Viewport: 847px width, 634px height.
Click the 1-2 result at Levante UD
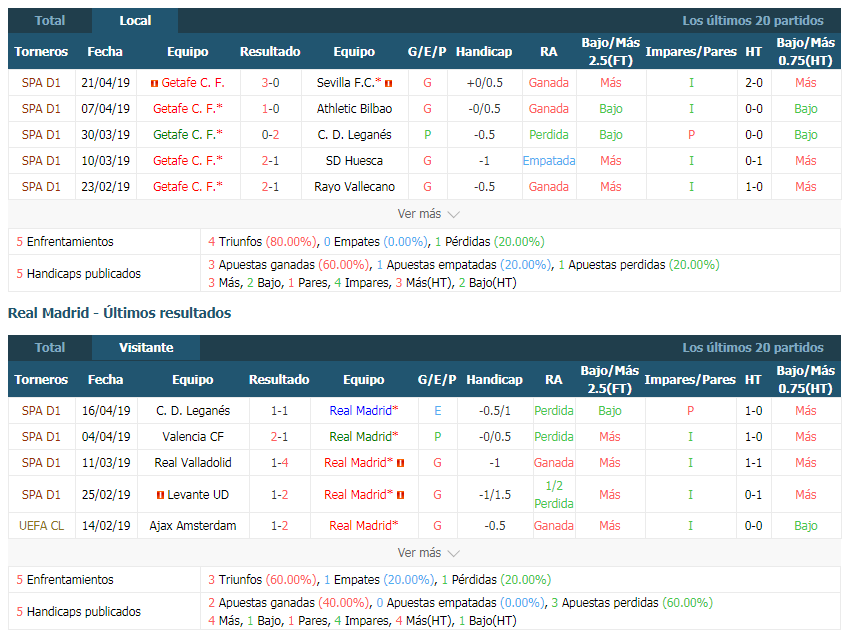(x=279, y=494)
